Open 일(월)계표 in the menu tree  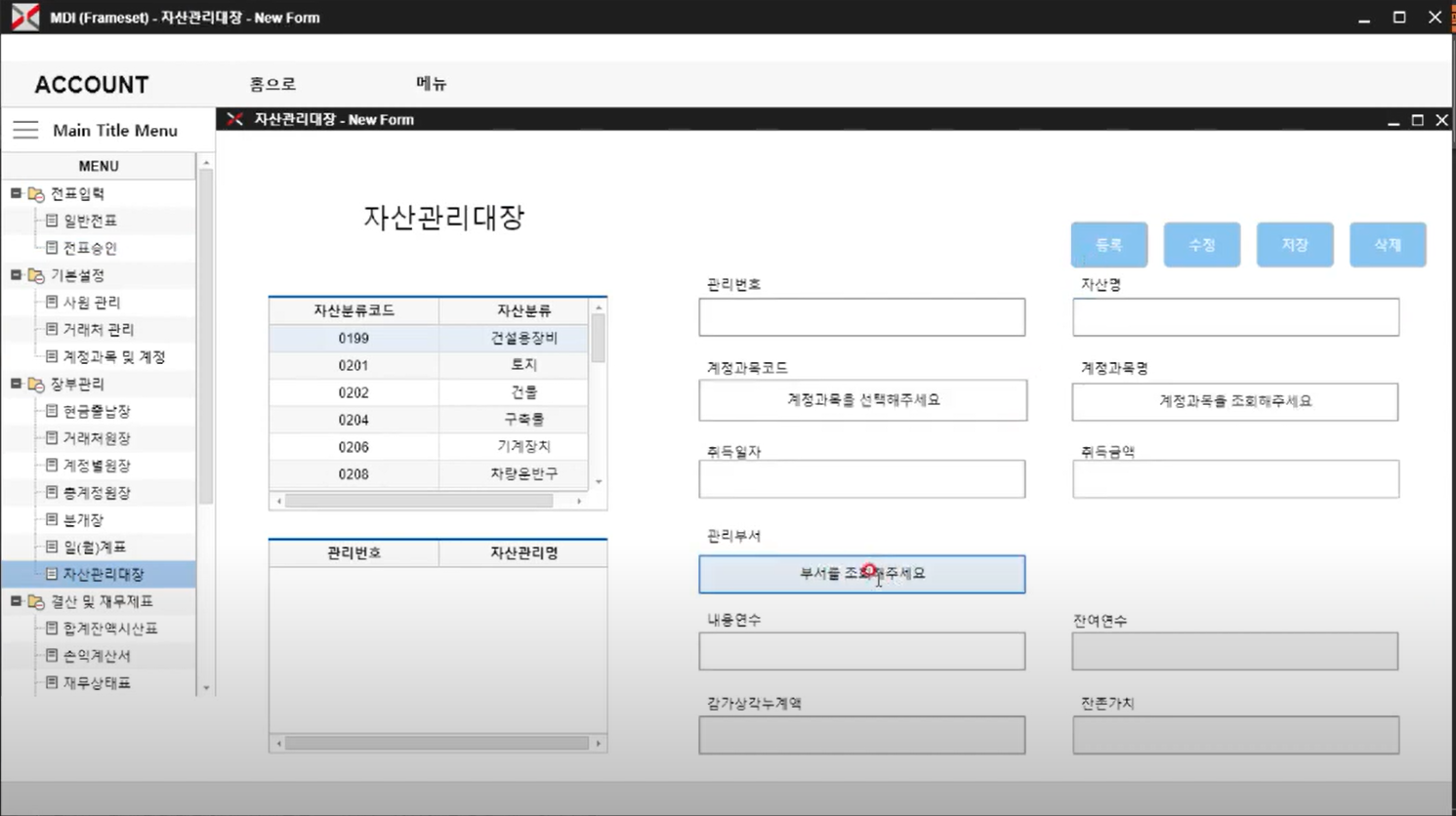pyautogui.click(x=95, y=548)
